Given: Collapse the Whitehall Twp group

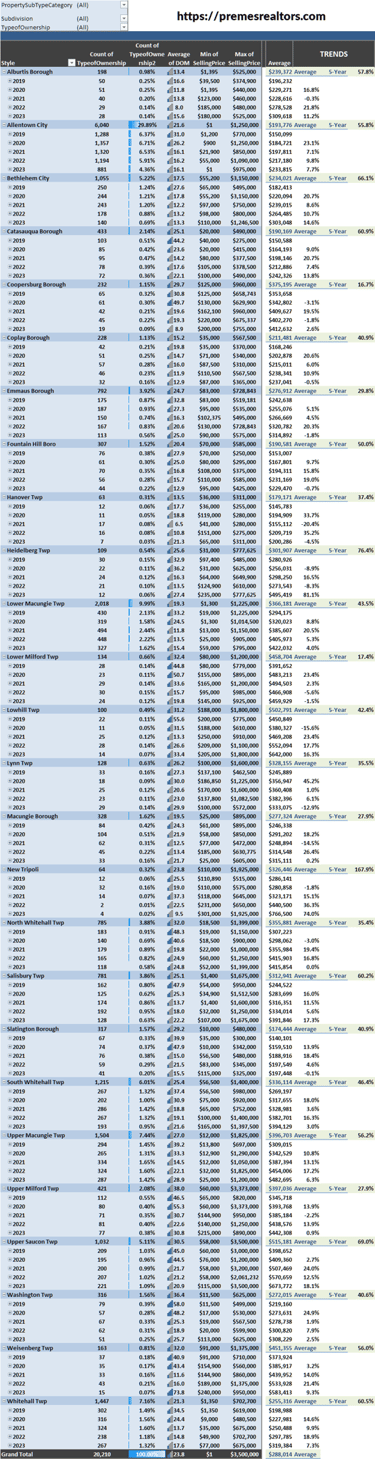Looking at the screenshot, I should click(3, 1401).
